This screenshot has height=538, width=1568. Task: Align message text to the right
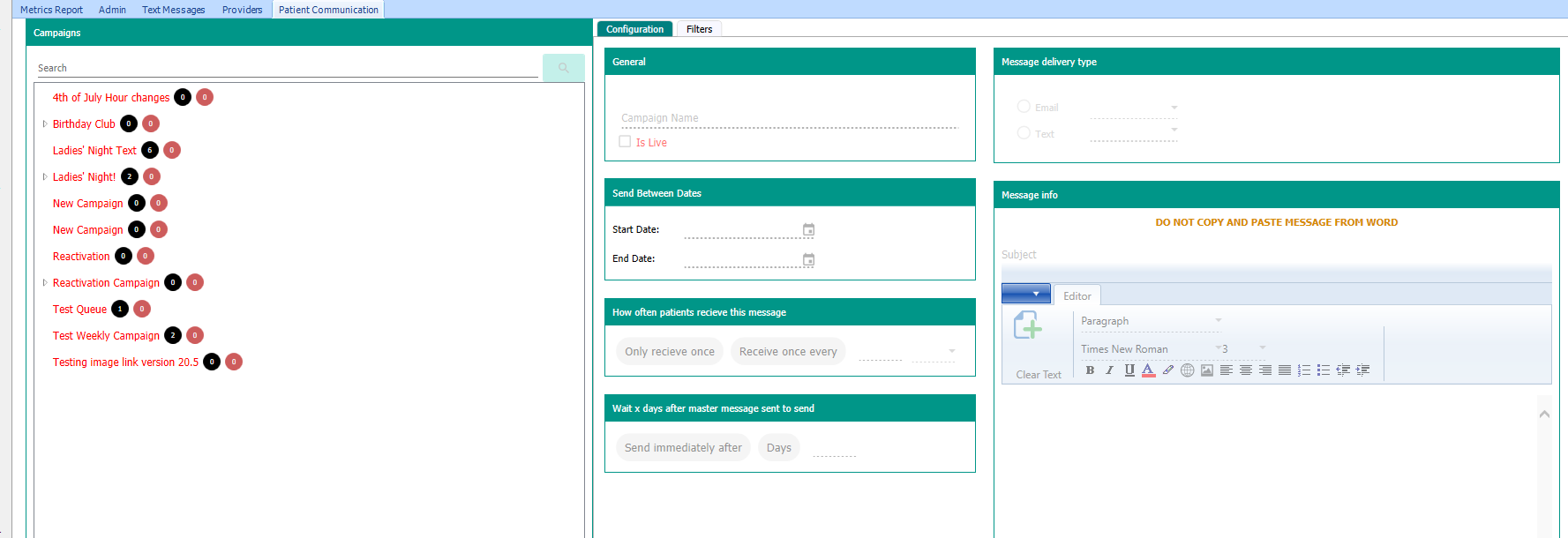coord(1265,370)
